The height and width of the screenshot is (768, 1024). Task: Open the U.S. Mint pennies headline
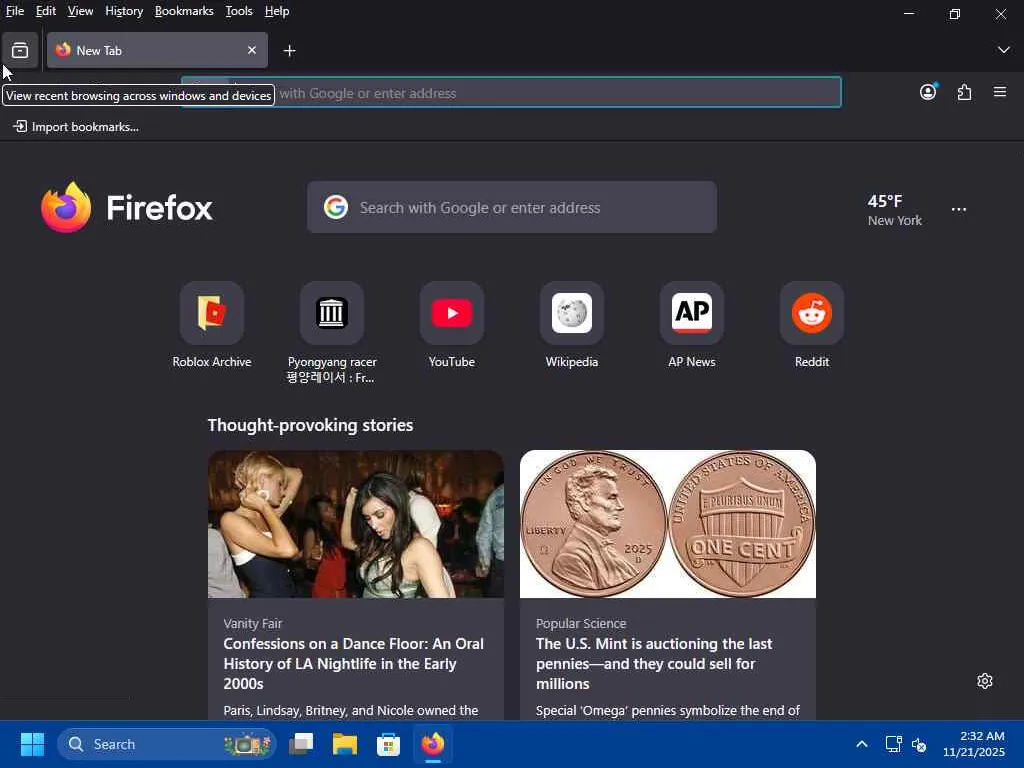point(654,664)
